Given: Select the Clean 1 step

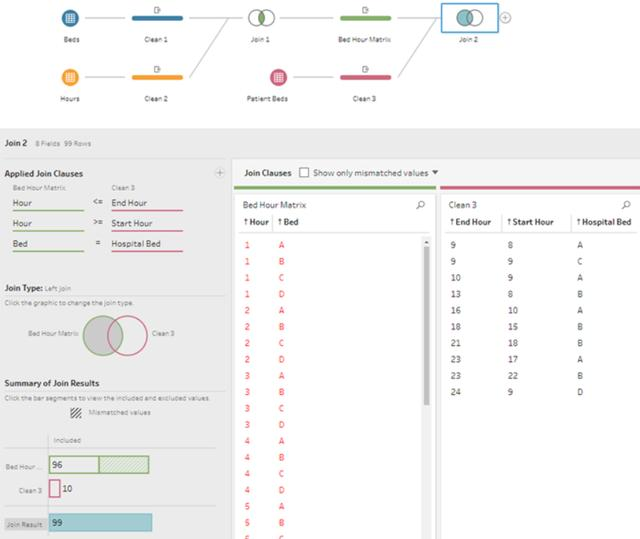Looking at the screenshot, I should tap(157, 18).
